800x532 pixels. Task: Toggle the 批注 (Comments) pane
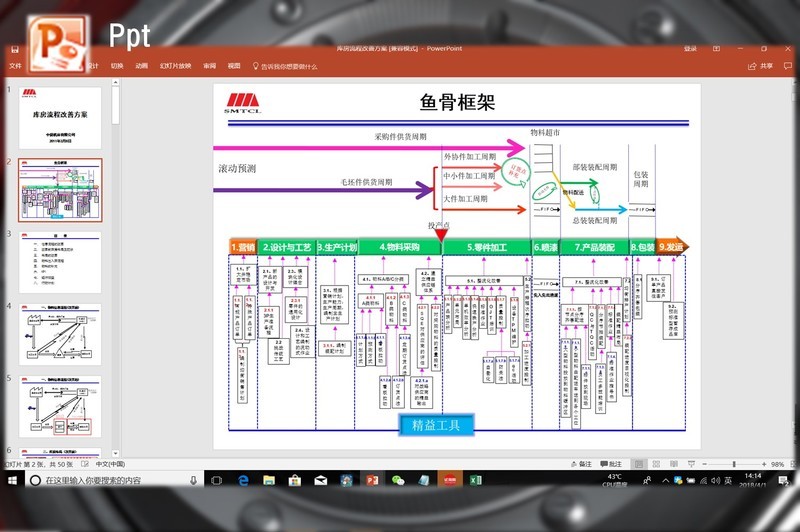611,464
